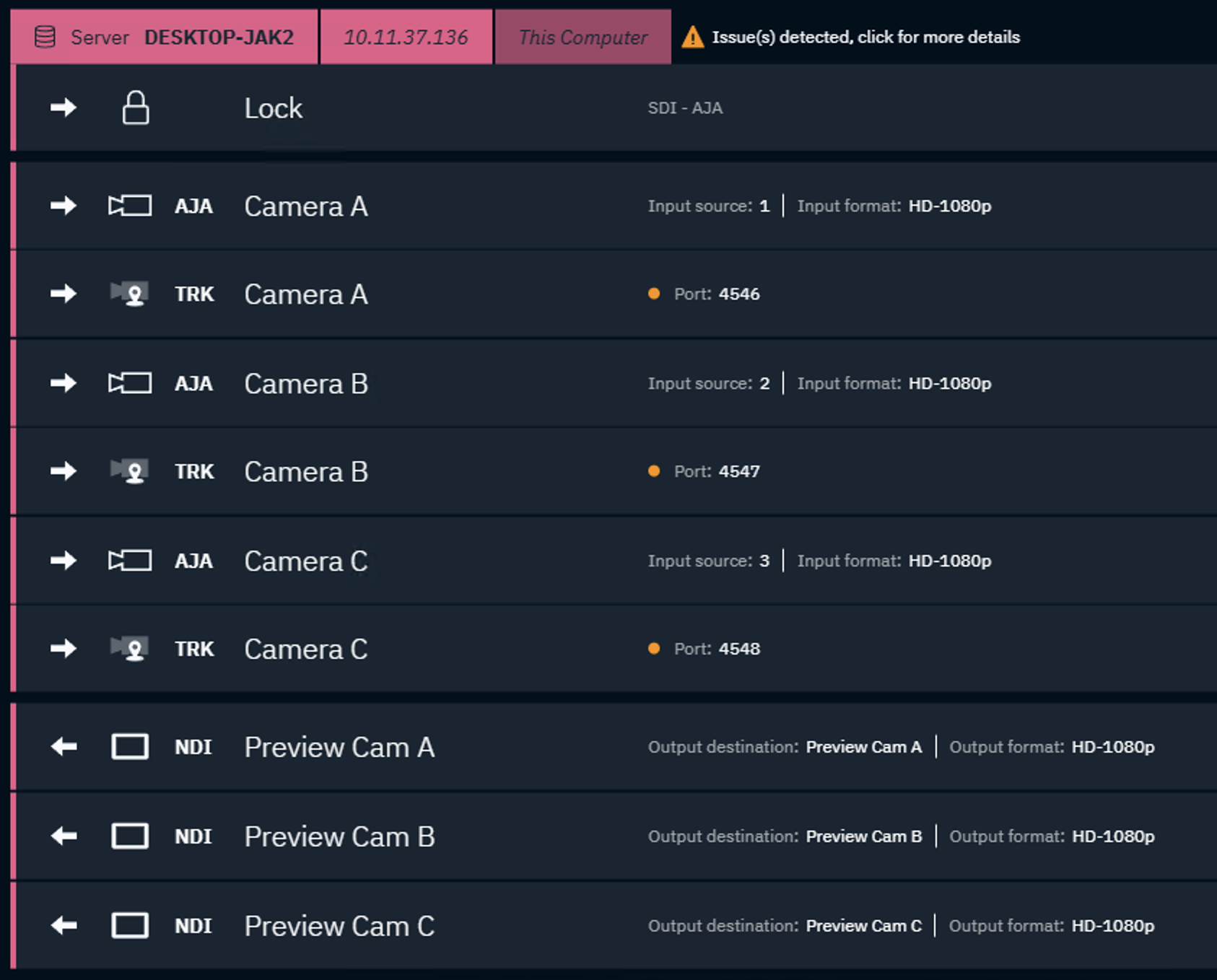1217x980 pixels.
Task: Click the NDI monitor icon for Preview Cam C
Action: 131,925
